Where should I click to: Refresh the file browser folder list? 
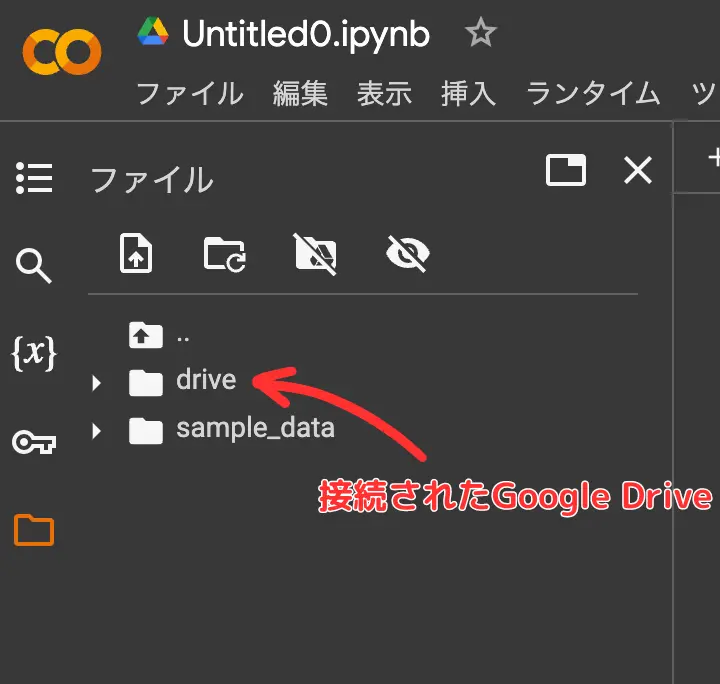point(224,254)
